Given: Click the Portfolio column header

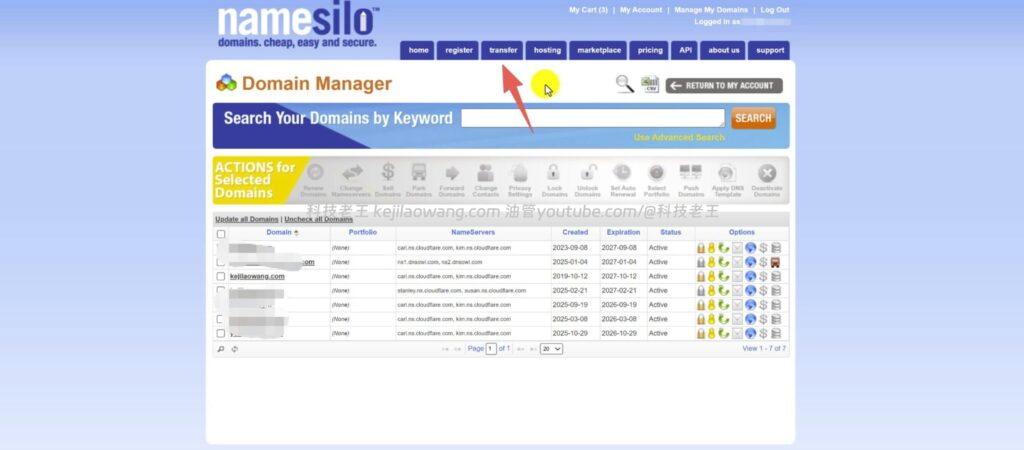Looking at the screenshot, I should [x=362, y=233].
